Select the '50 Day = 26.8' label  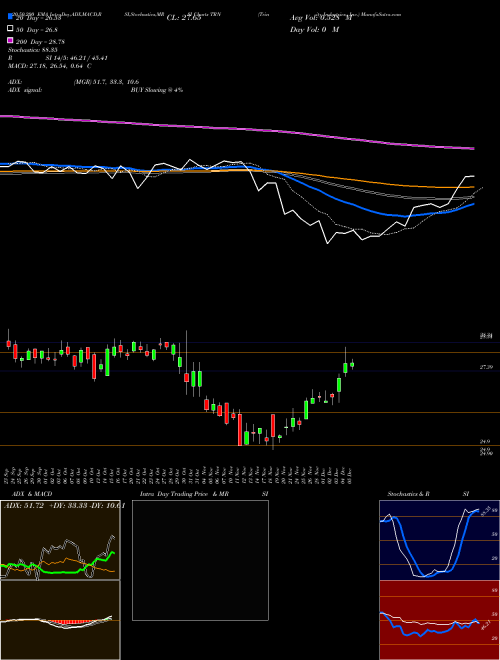[x=37, y=30]
